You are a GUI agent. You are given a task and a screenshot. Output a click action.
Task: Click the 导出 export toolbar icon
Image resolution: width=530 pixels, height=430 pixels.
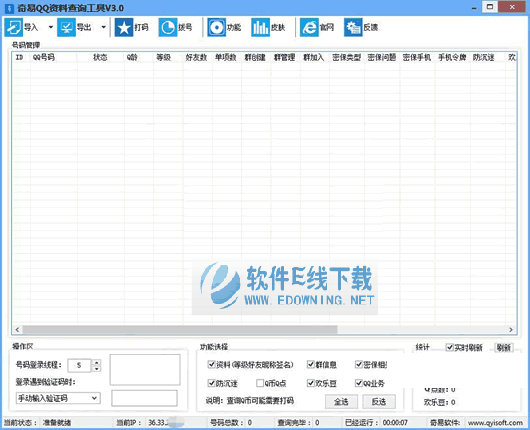(x=66, y=27)
